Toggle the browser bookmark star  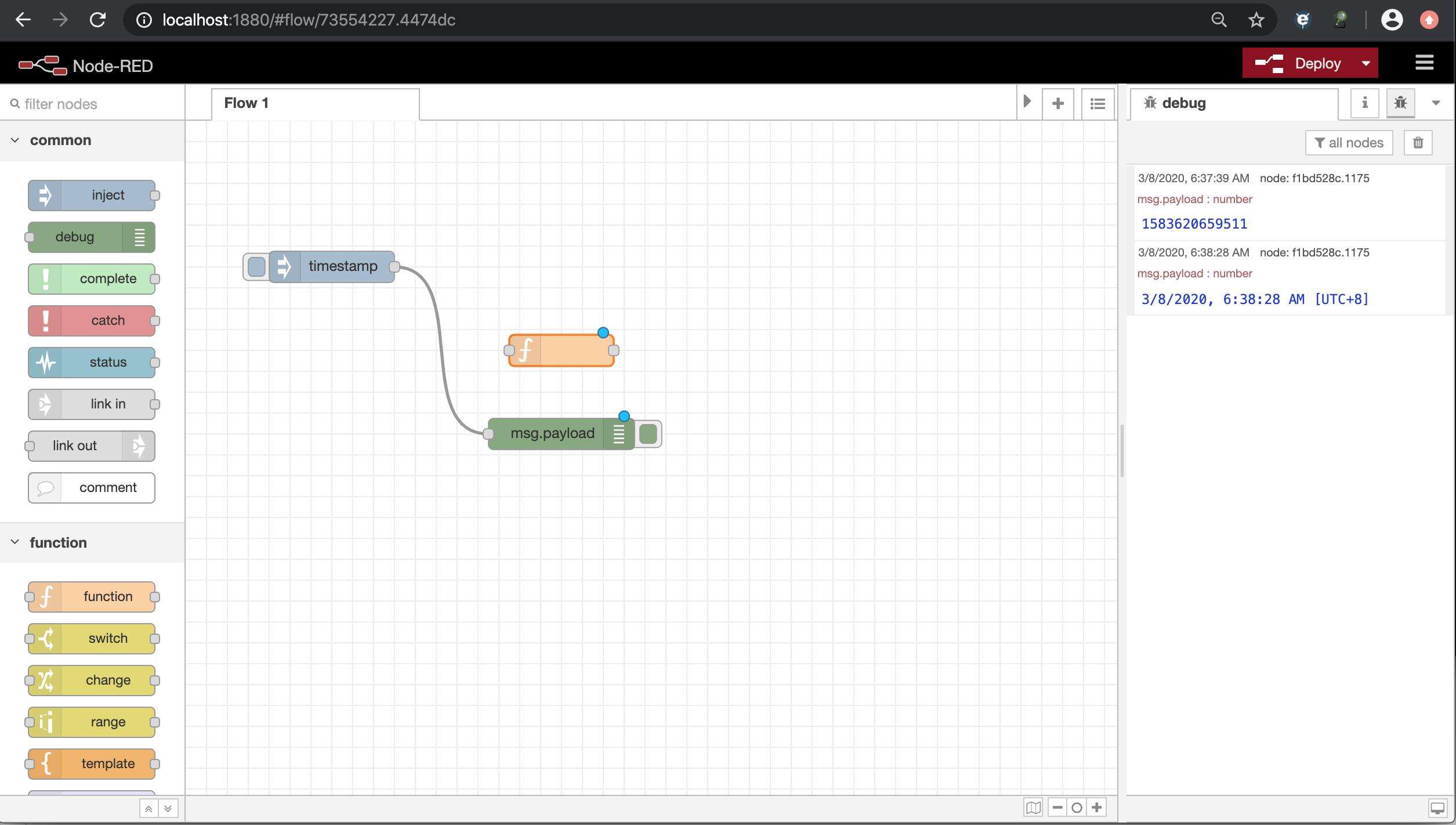pos(1256,20)
